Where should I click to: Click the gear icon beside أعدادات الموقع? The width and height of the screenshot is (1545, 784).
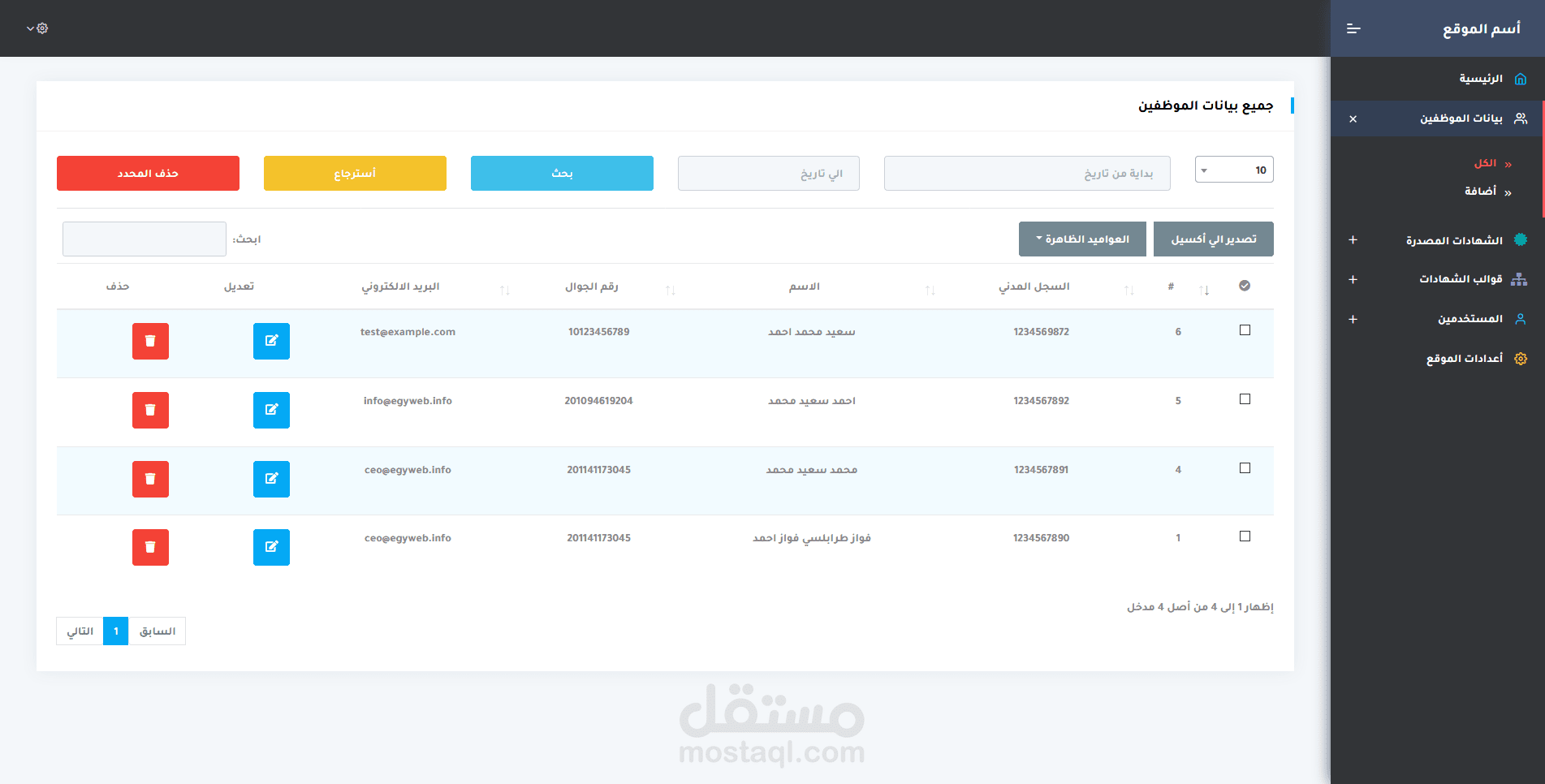1521,359
